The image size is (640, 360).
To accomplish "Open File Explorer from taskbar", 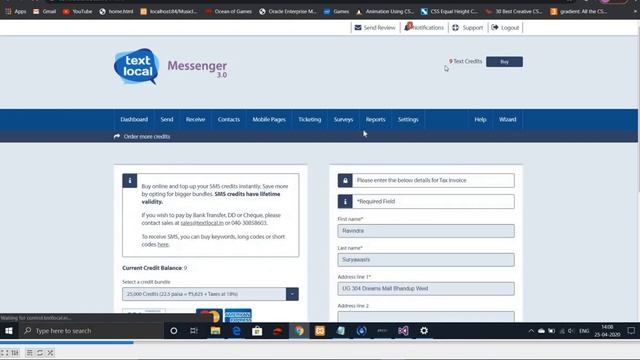I will [x=215, y=331].
